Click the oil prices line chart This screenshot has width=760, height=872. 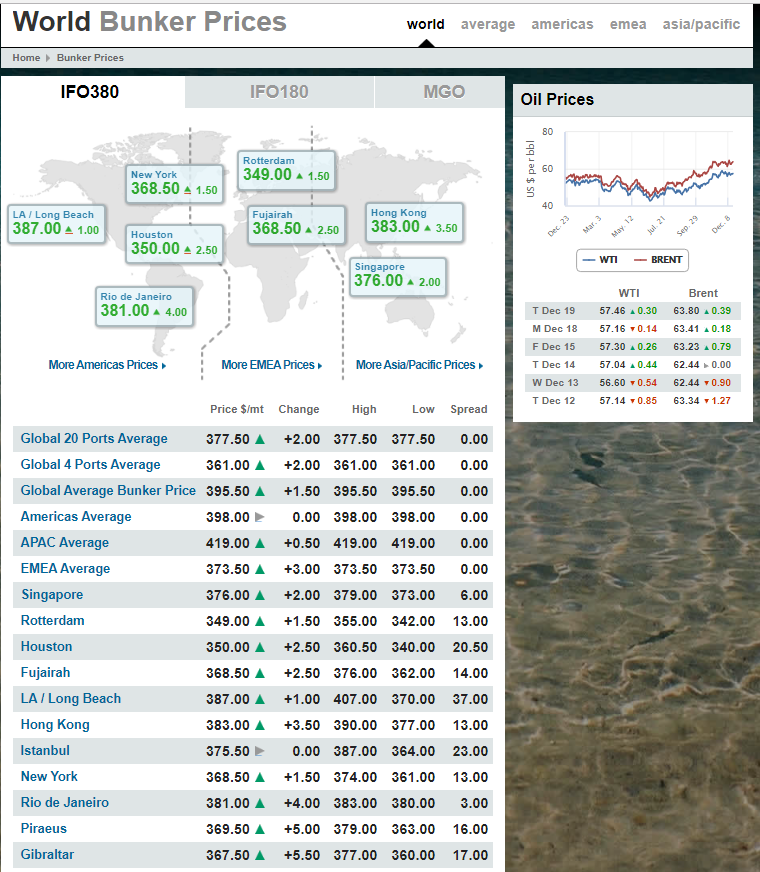649,169
